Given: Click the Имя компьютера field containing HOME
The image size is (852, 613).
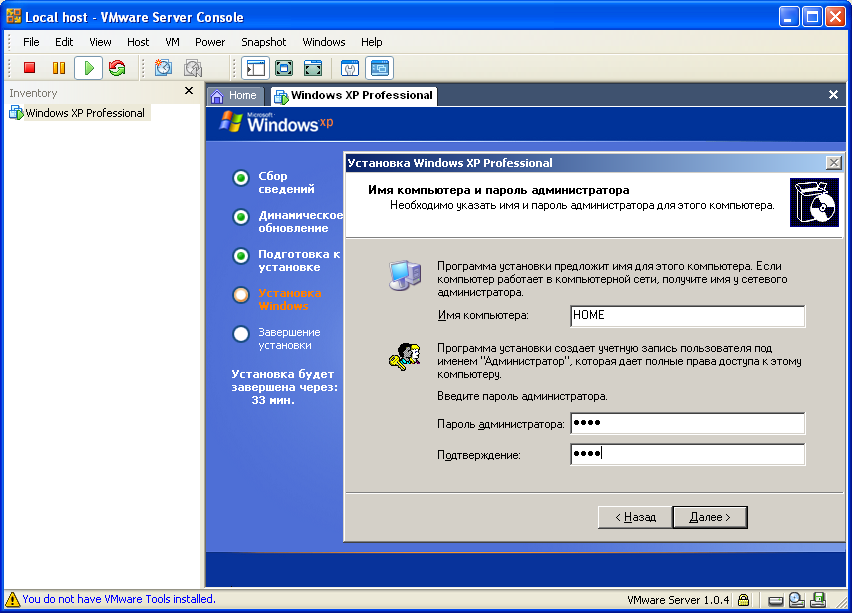Looking at the screenshot, I should (687, 316).
